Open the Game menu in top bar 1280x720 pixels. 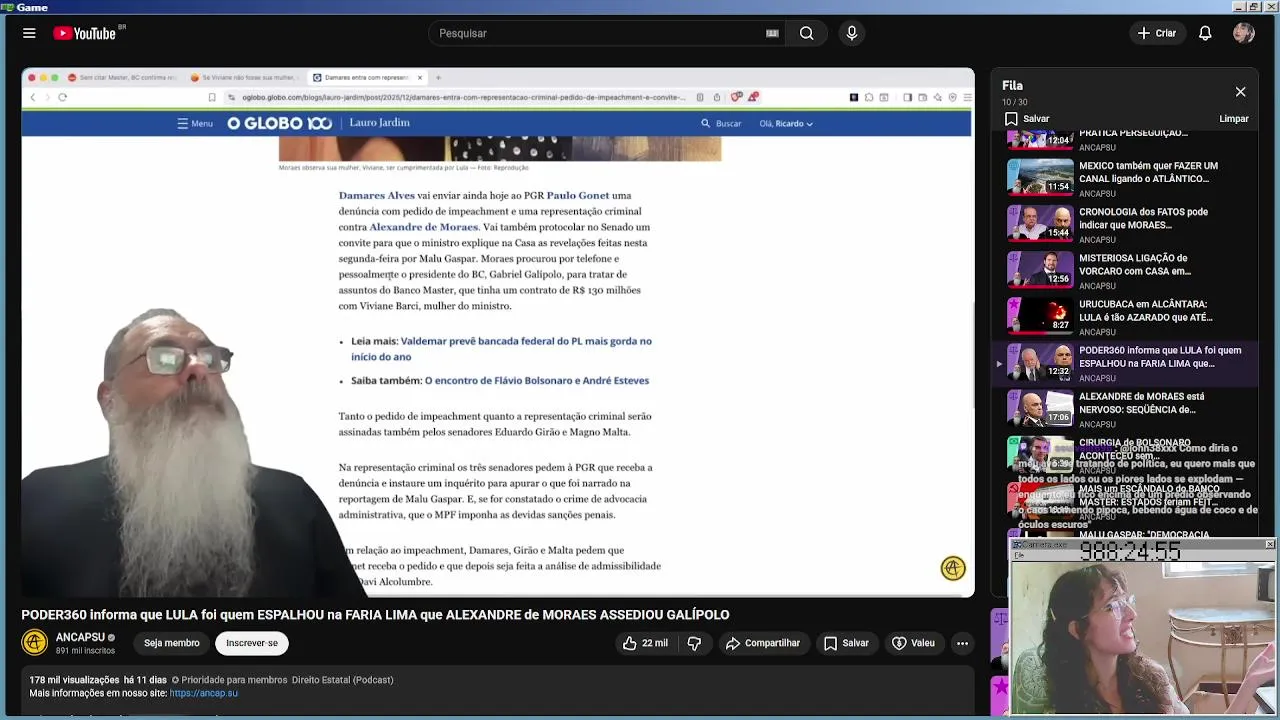point(32,7)
